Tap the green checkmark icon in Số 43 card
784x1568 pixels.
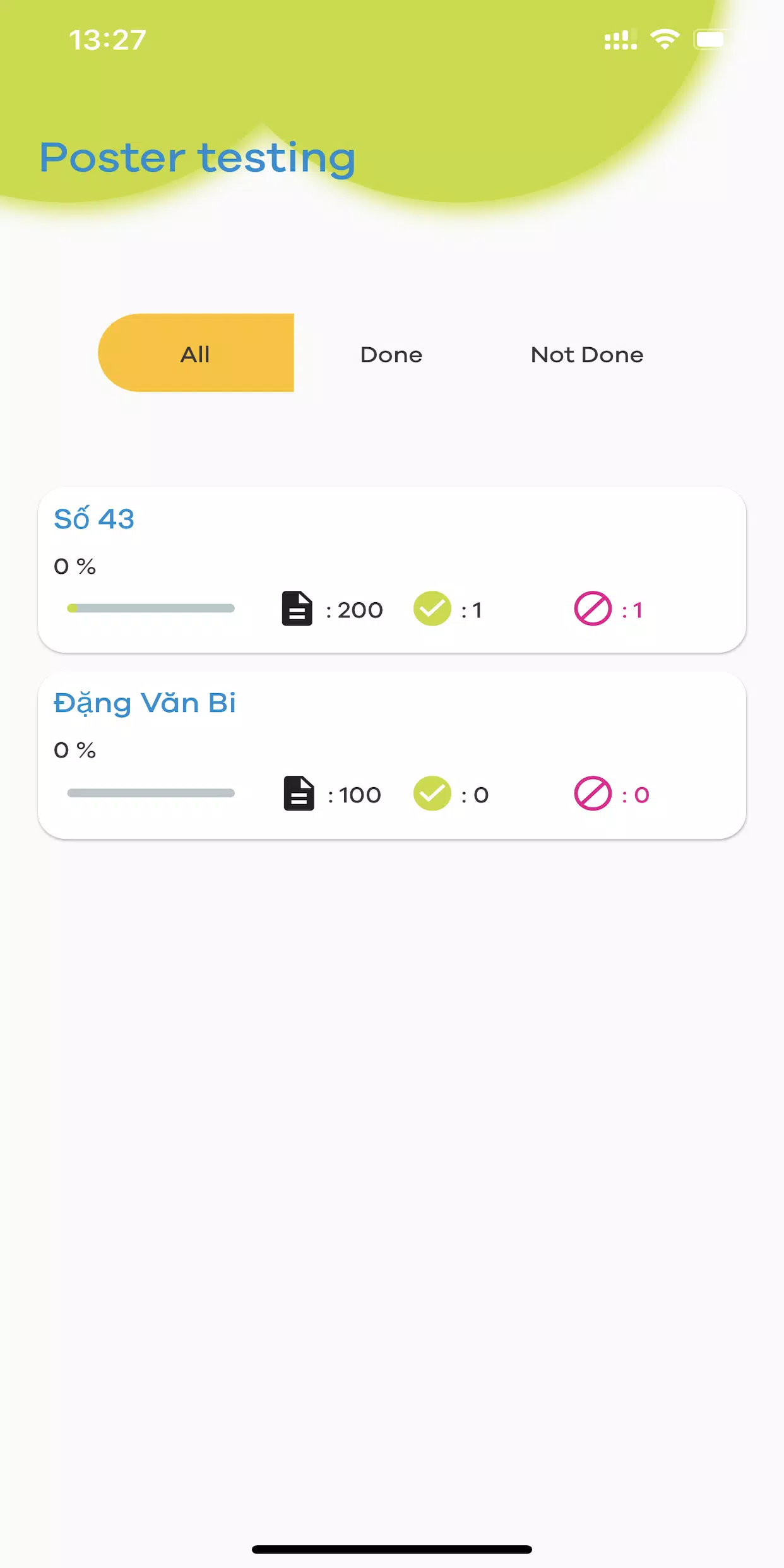point(432,609)
